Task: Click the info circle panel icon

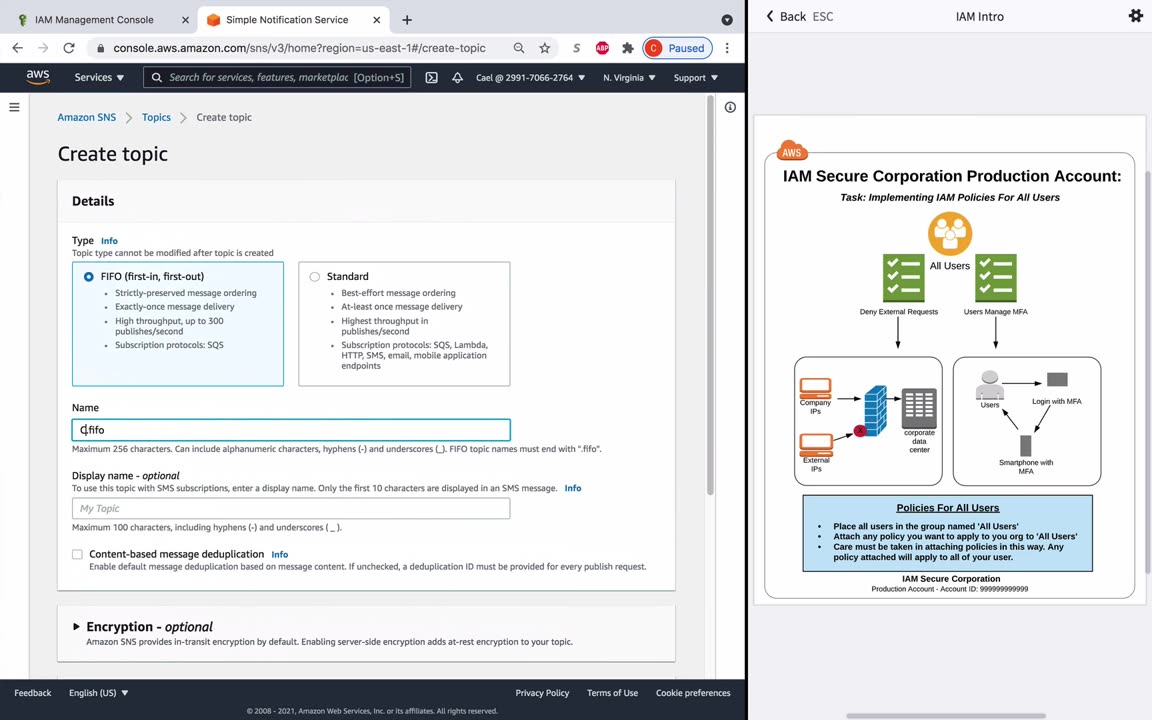Action: [x=730, y=107]
